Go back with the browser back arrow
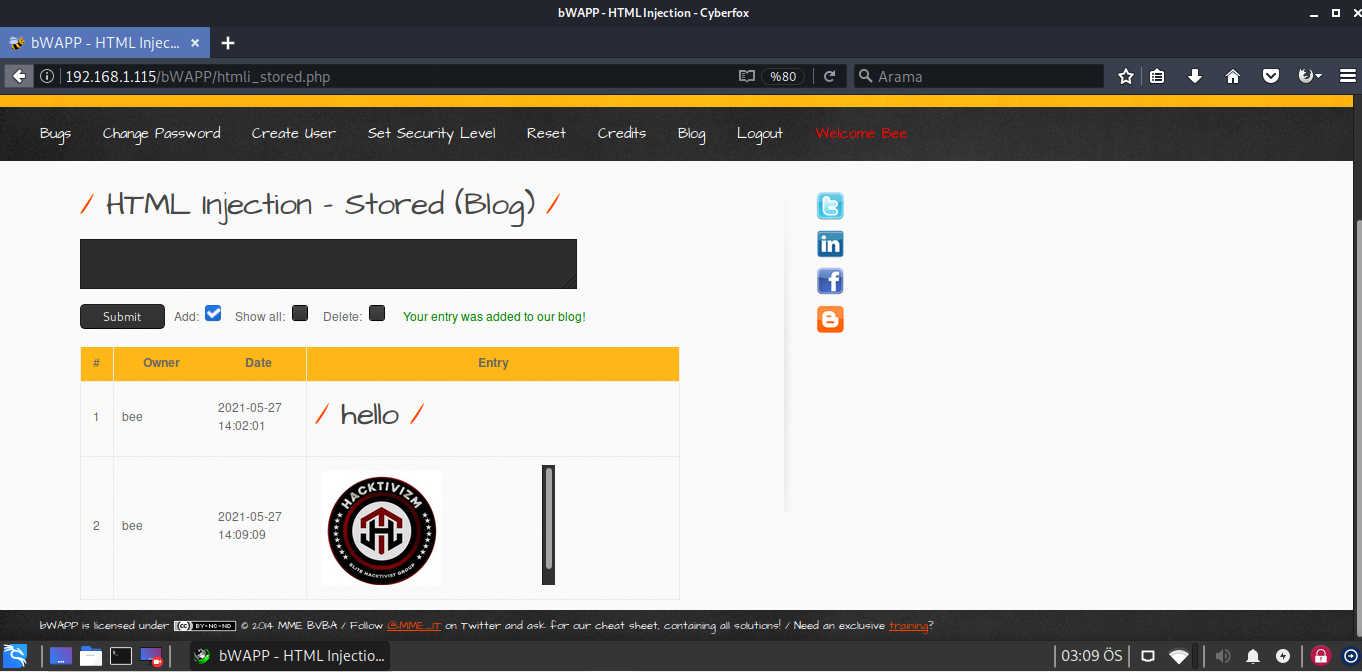 coord(18,76)
